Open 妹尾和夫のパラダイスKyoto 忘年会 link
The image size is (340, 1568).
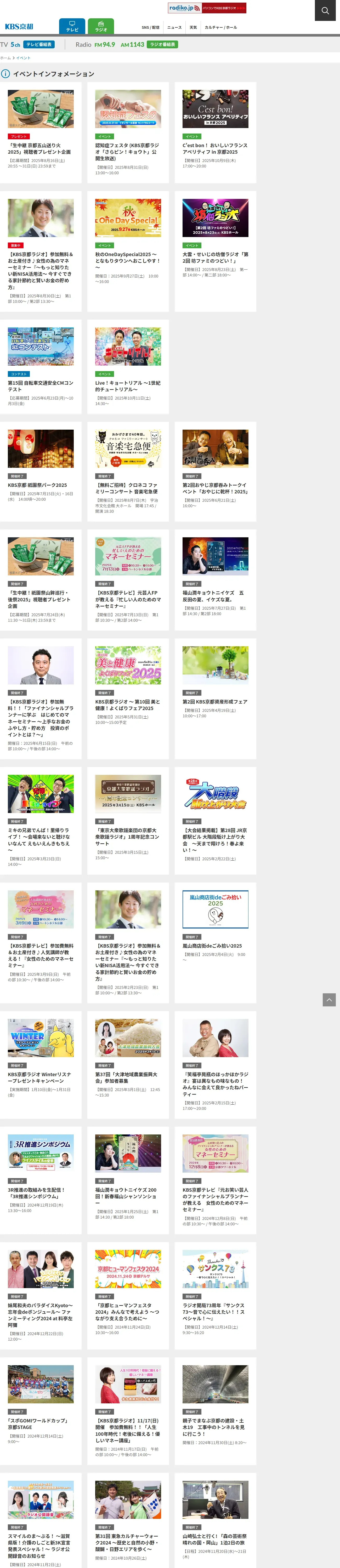(x=40, y=1315)
